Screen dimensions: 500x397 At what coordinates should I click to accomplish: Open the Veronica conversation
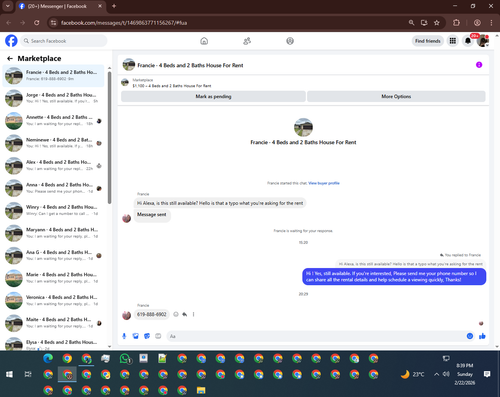[53, 300]
